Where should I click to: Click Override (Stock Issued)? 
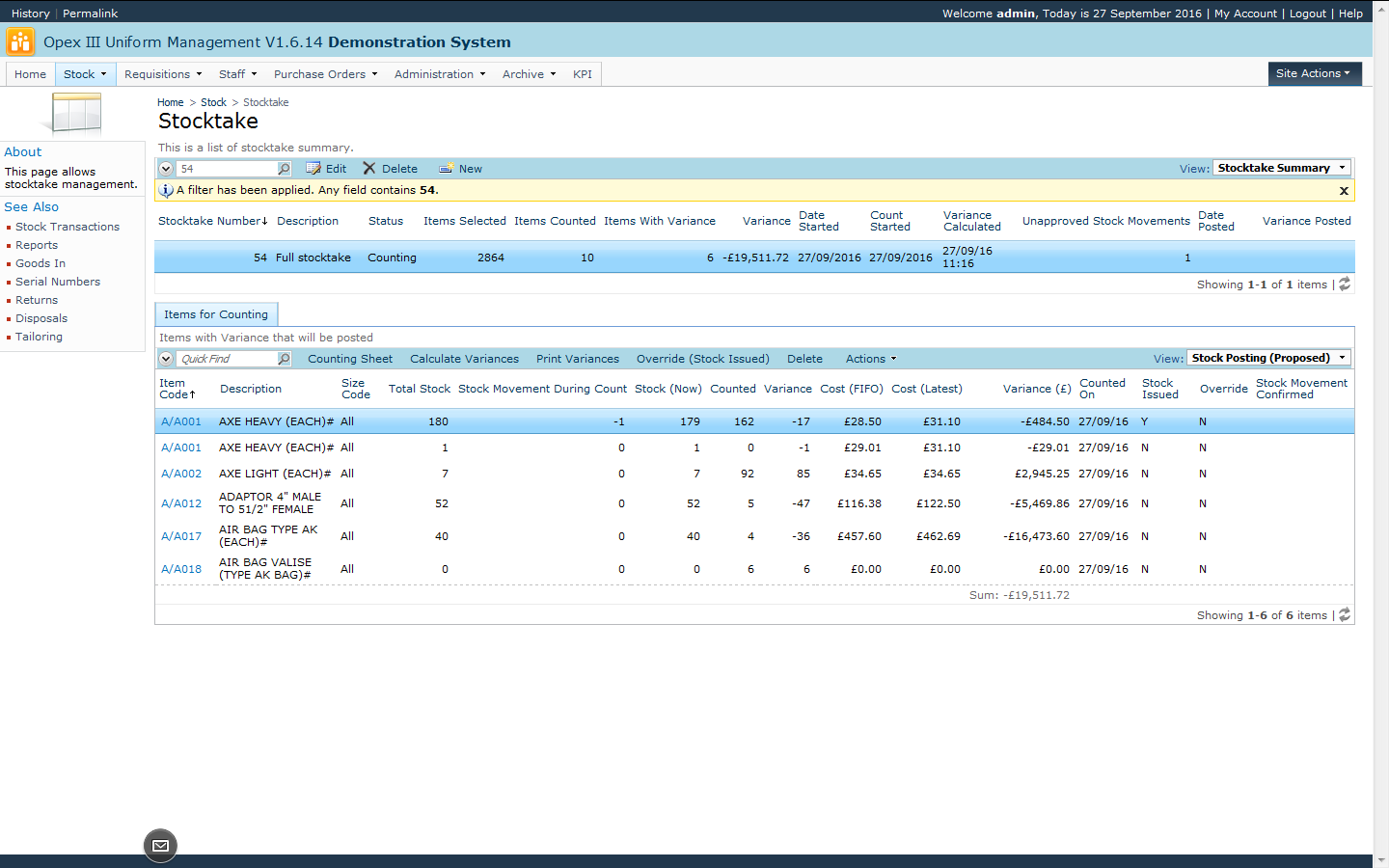[703, 359]
